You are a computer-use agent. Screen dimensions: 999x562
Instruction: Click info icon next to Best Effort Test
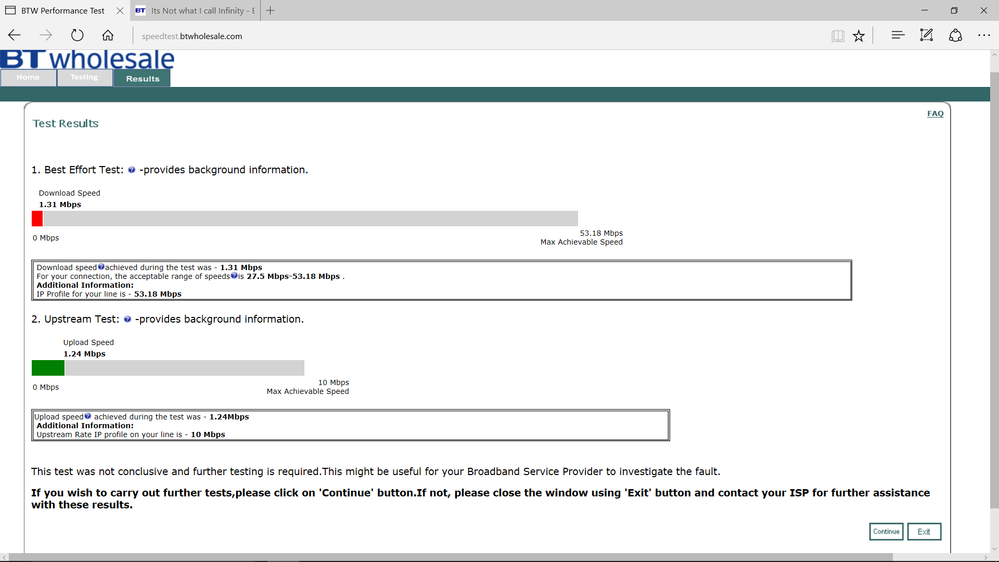(131, 170)
